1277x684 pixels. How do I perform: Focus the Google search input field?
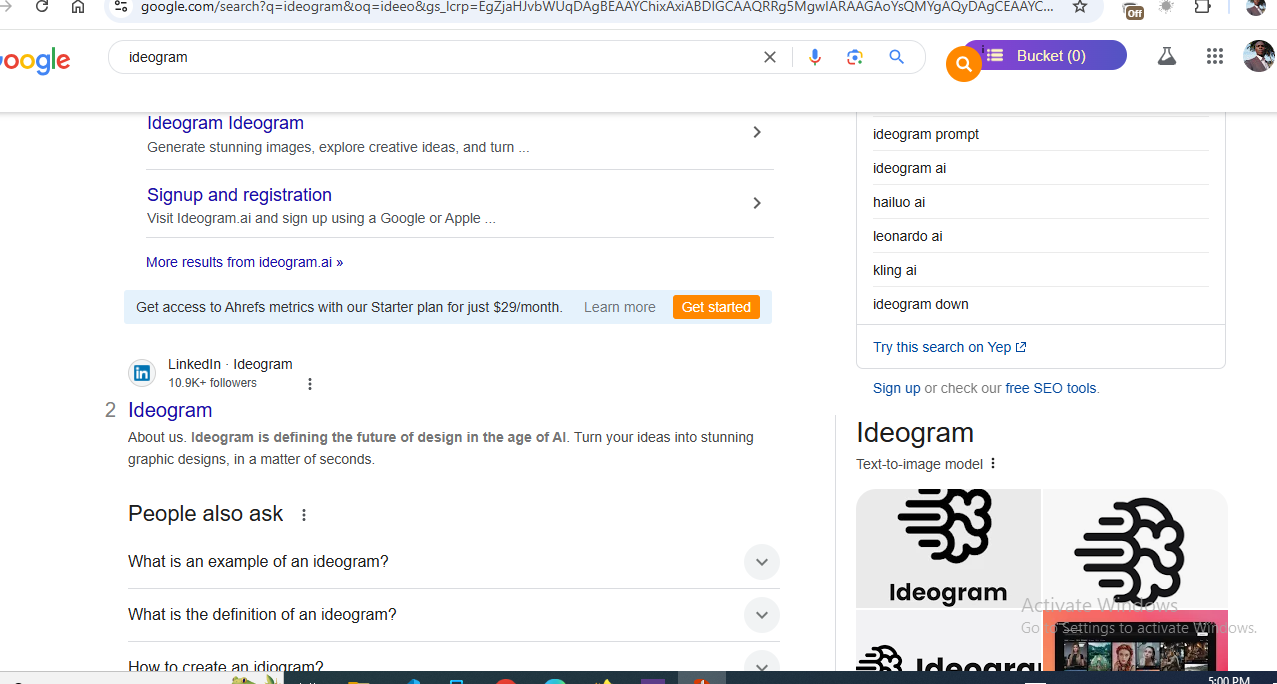point(440,57)
